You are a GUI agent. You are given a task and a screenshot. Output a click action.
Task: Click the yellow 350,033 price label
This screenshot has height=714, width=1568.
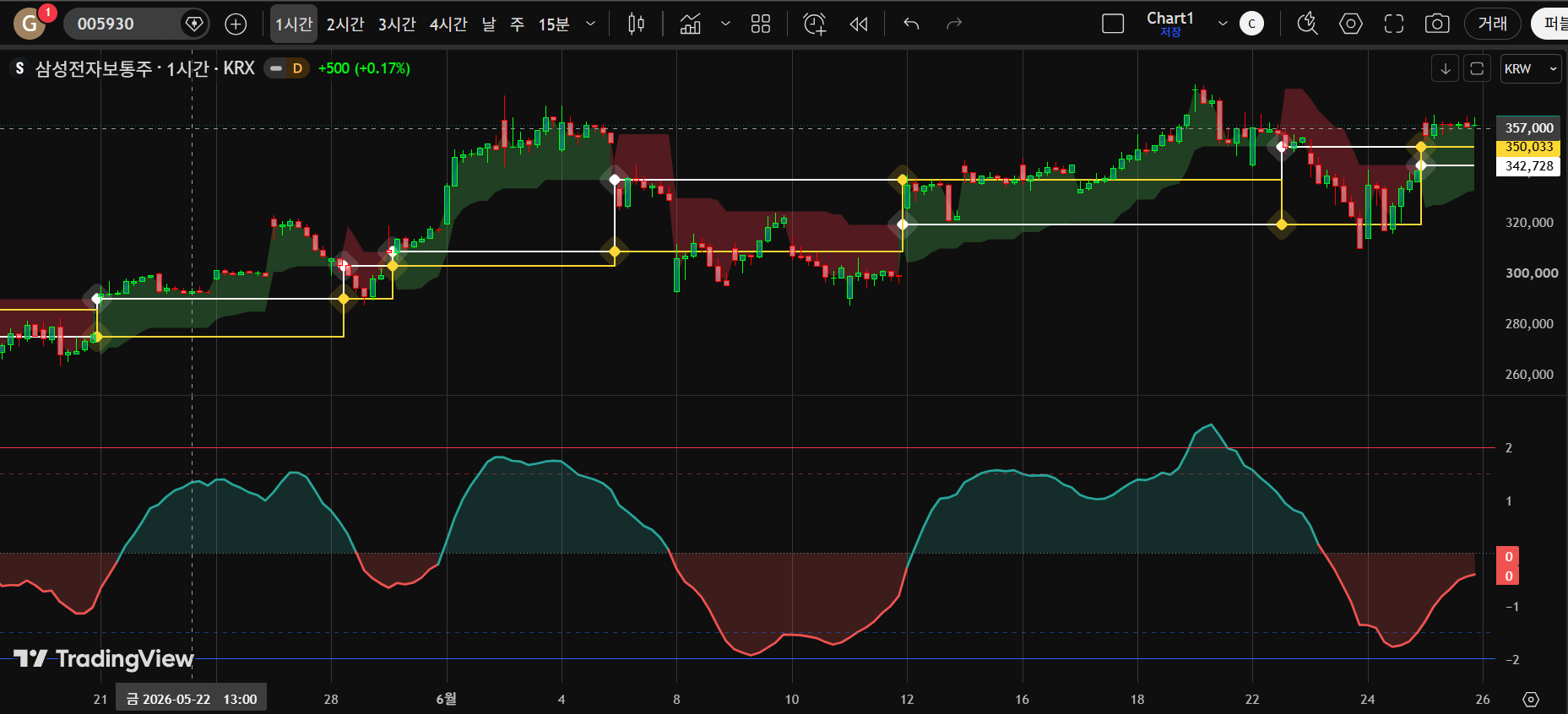click(x=1528, y=147)
